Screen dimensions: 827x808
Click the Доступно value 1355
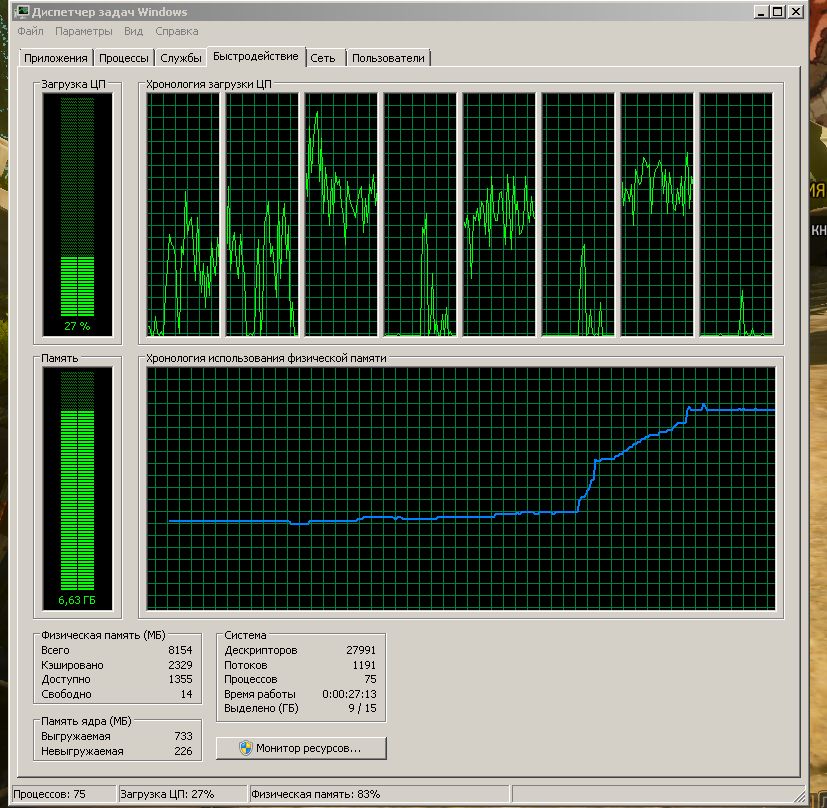(x=180, y=679)
